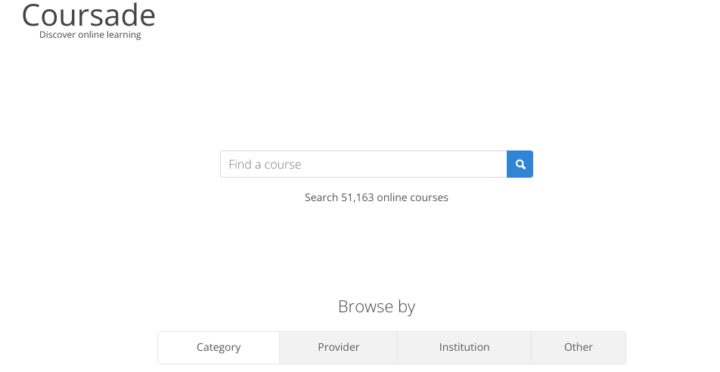Show the Other browse tab
Viewport: 720px width, 372px height.
578,347
